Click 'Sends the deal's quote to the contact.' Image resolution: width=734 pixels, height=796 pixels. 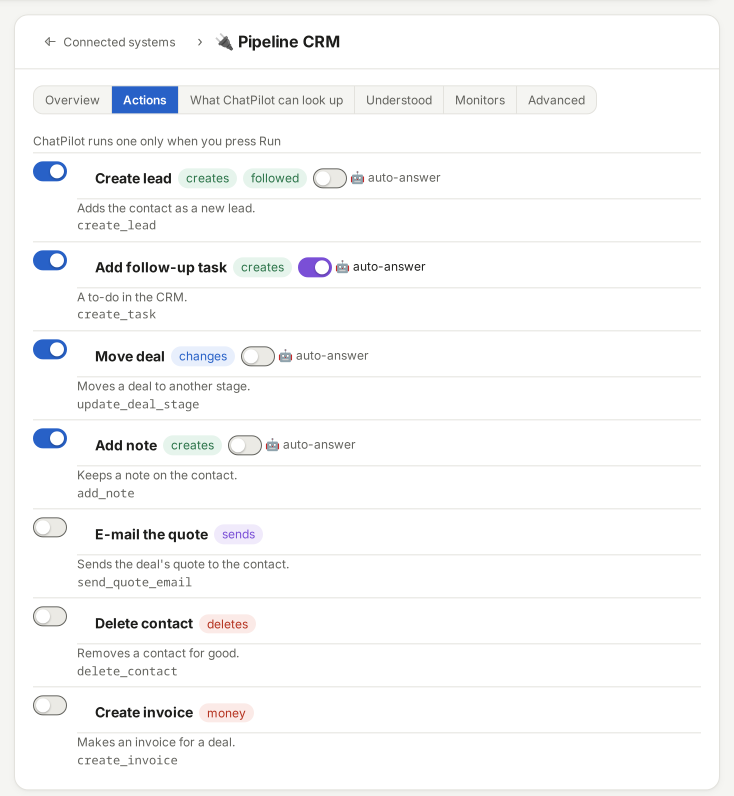(183, 564)
